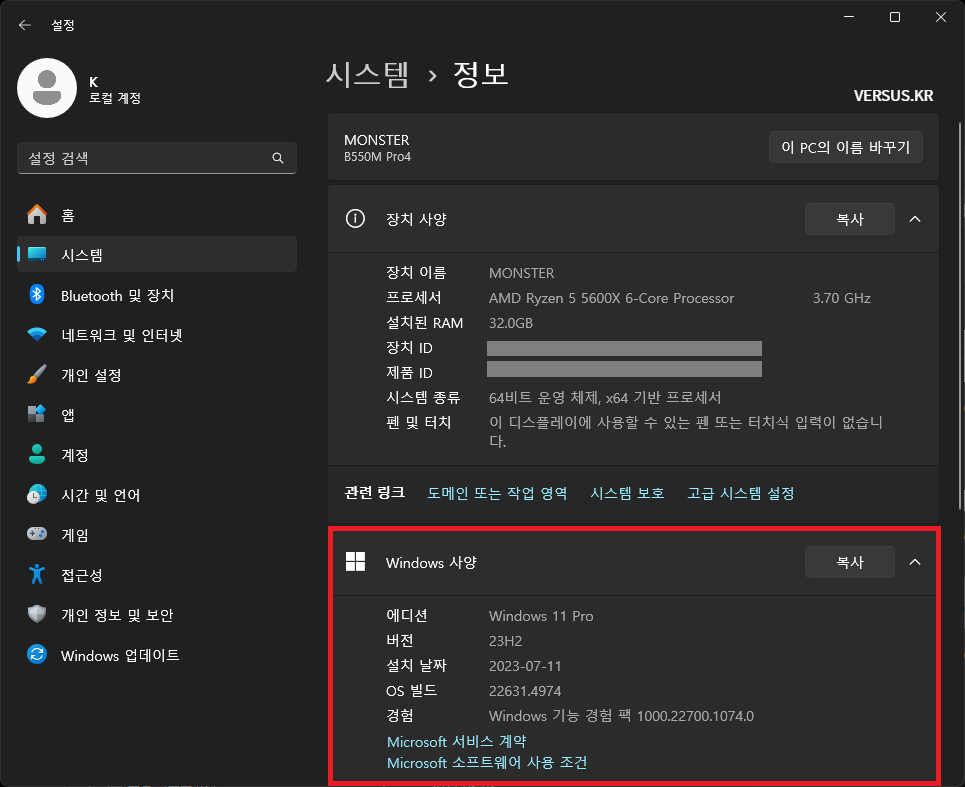Image resolution: width=965 pixels, height=787 pixels.
Task: Click the info icon beside 장치 사양
Action: coord(355,218)
